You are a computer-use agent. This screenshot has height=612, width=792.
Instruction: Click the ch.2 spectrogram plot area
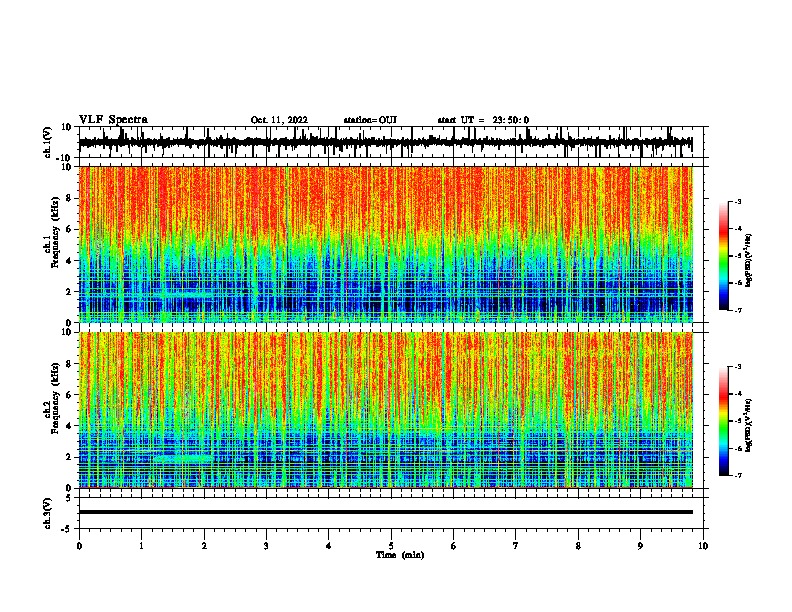tap(386, 410)
